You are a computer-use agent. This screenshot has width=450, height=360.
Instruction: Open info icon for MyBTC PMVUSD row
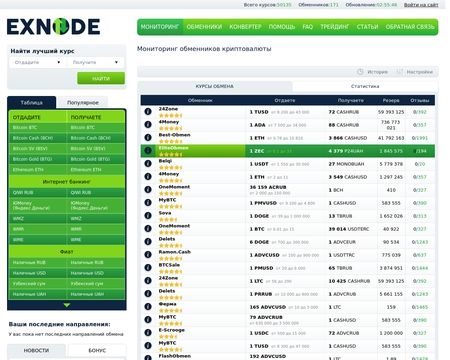148,203
